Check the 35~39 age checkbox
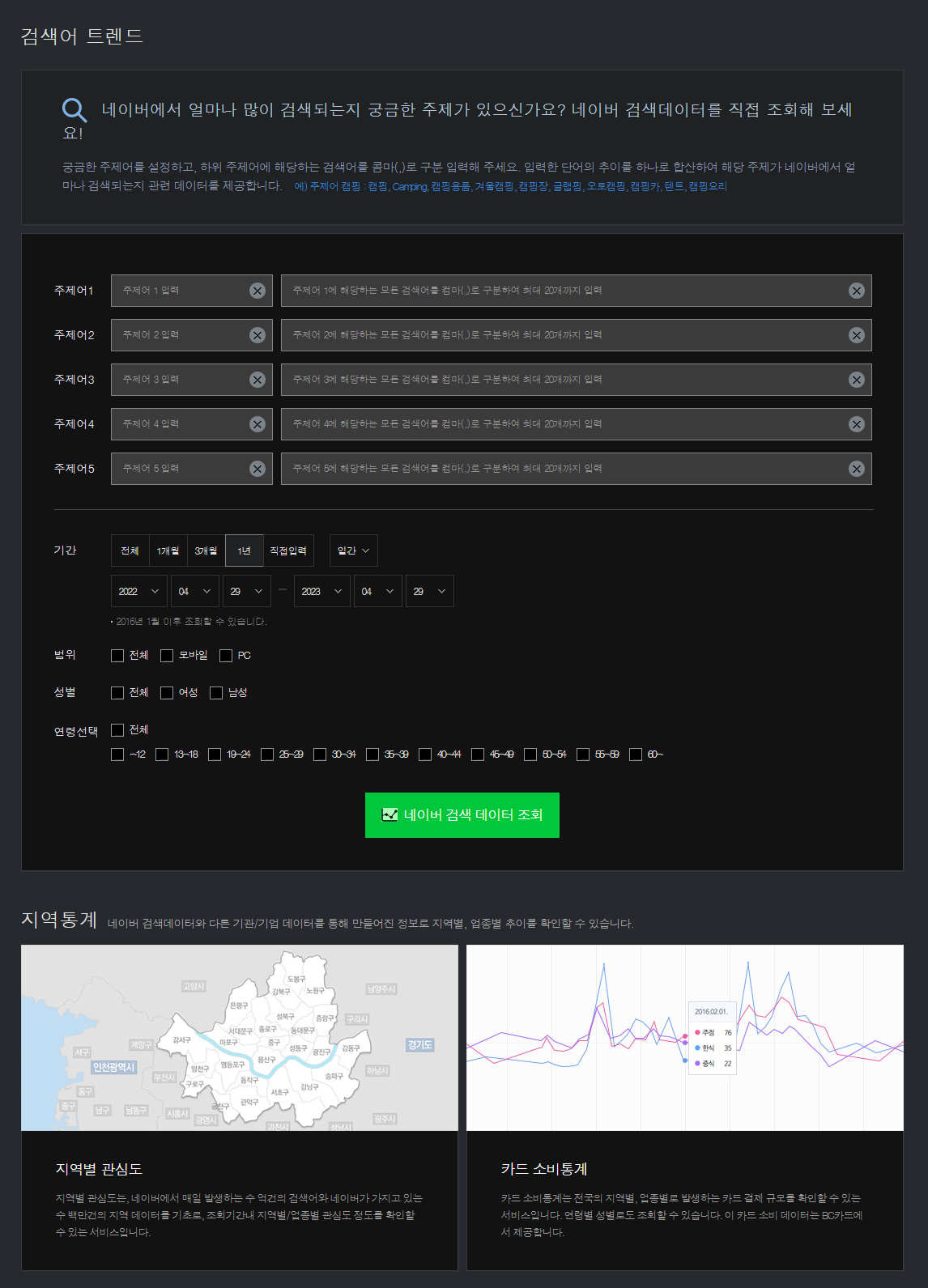This screenshot has width=928, height=1288. click(372, 755)
